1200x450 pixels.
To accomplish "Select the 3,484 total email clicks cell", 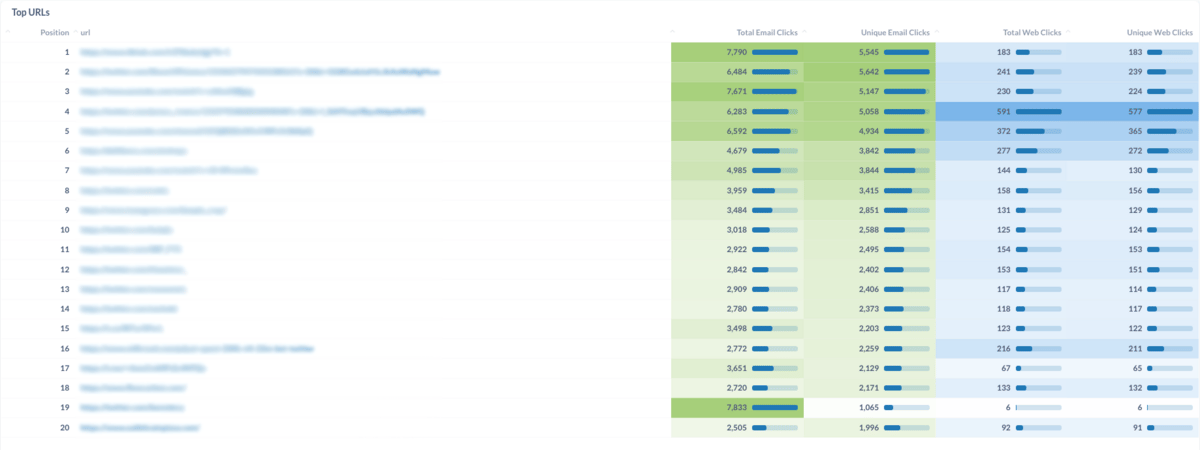I will [x=735, y=210].
